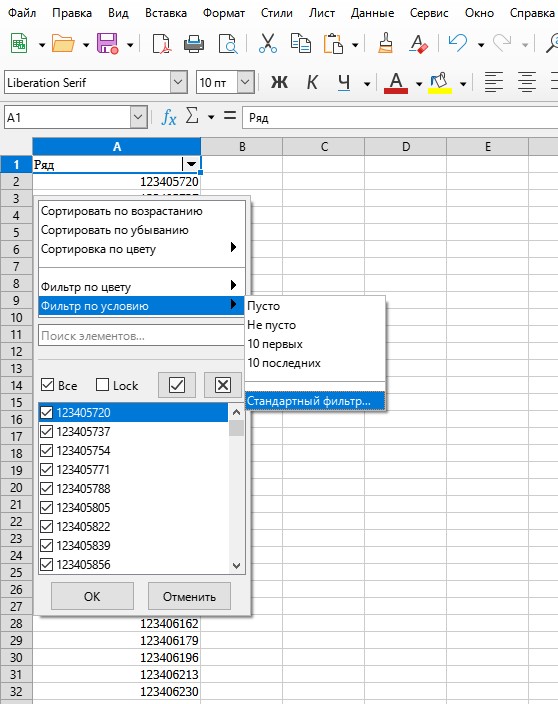558x704 pixels.
Task: Select Стандартный фильтр… option
Action: (315, 400)
